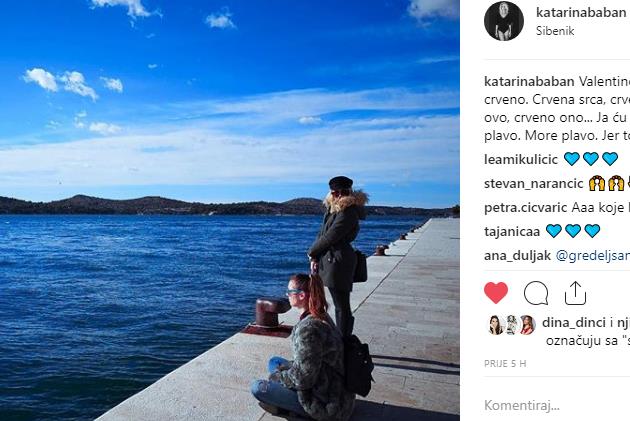Screen dimensions: 630x421
Task: Click third liker avatar thumbnail
Action: click(527, 325)
